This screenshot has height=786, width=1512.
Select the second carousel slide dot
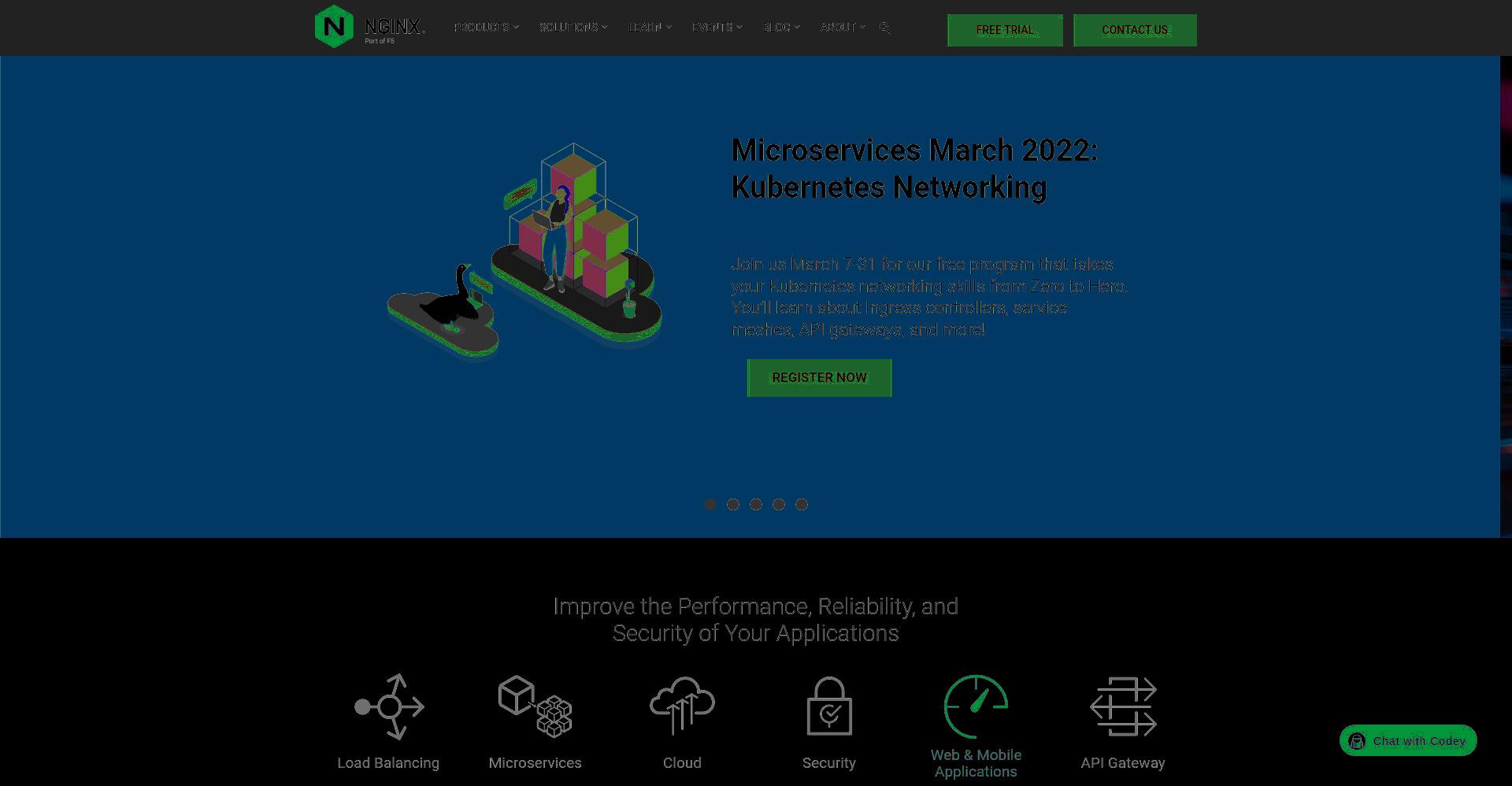[x=733, y=504]
